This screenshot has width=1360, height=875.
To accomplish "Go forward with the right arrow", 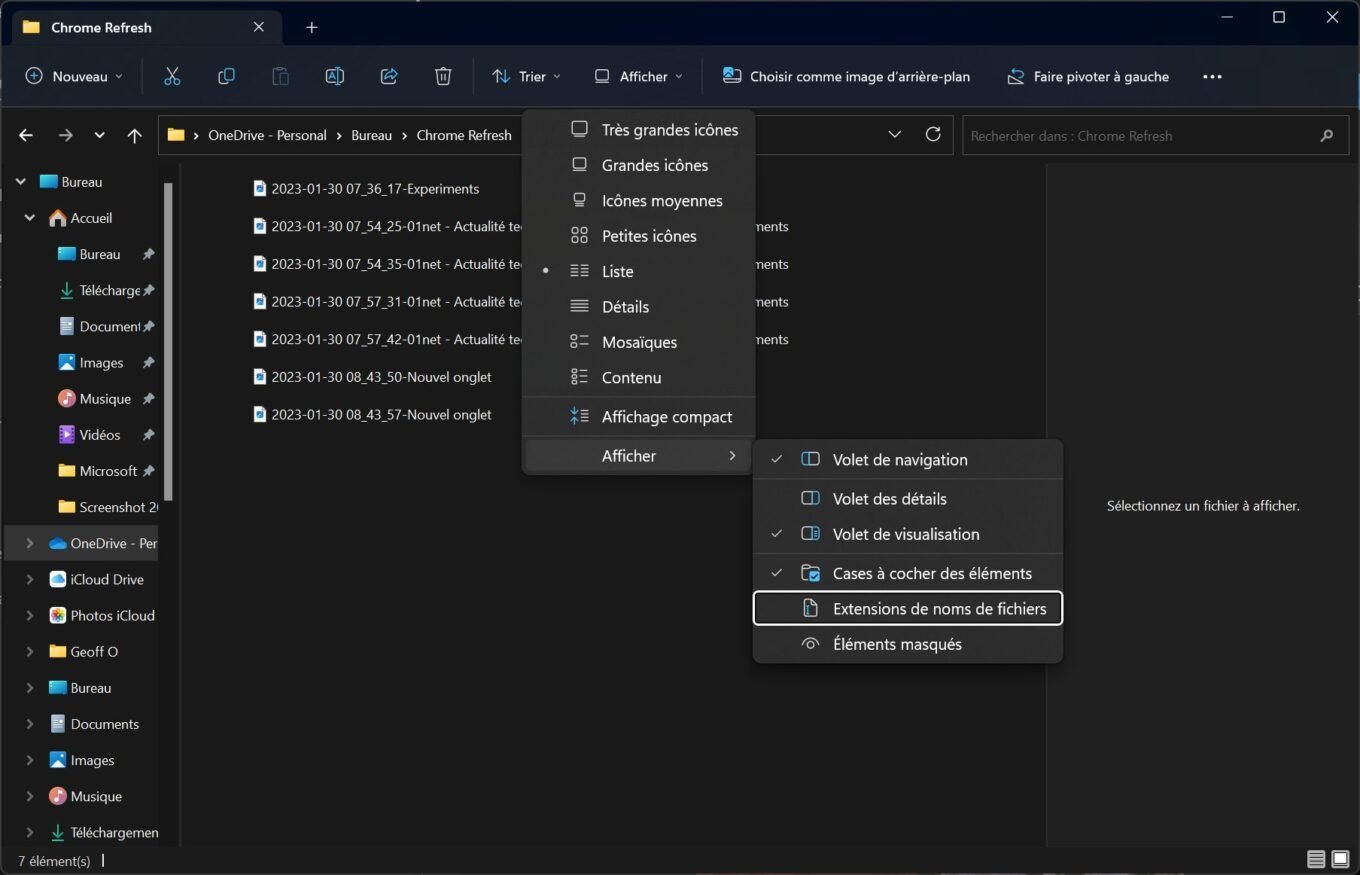I will click(x=65, y=135).
